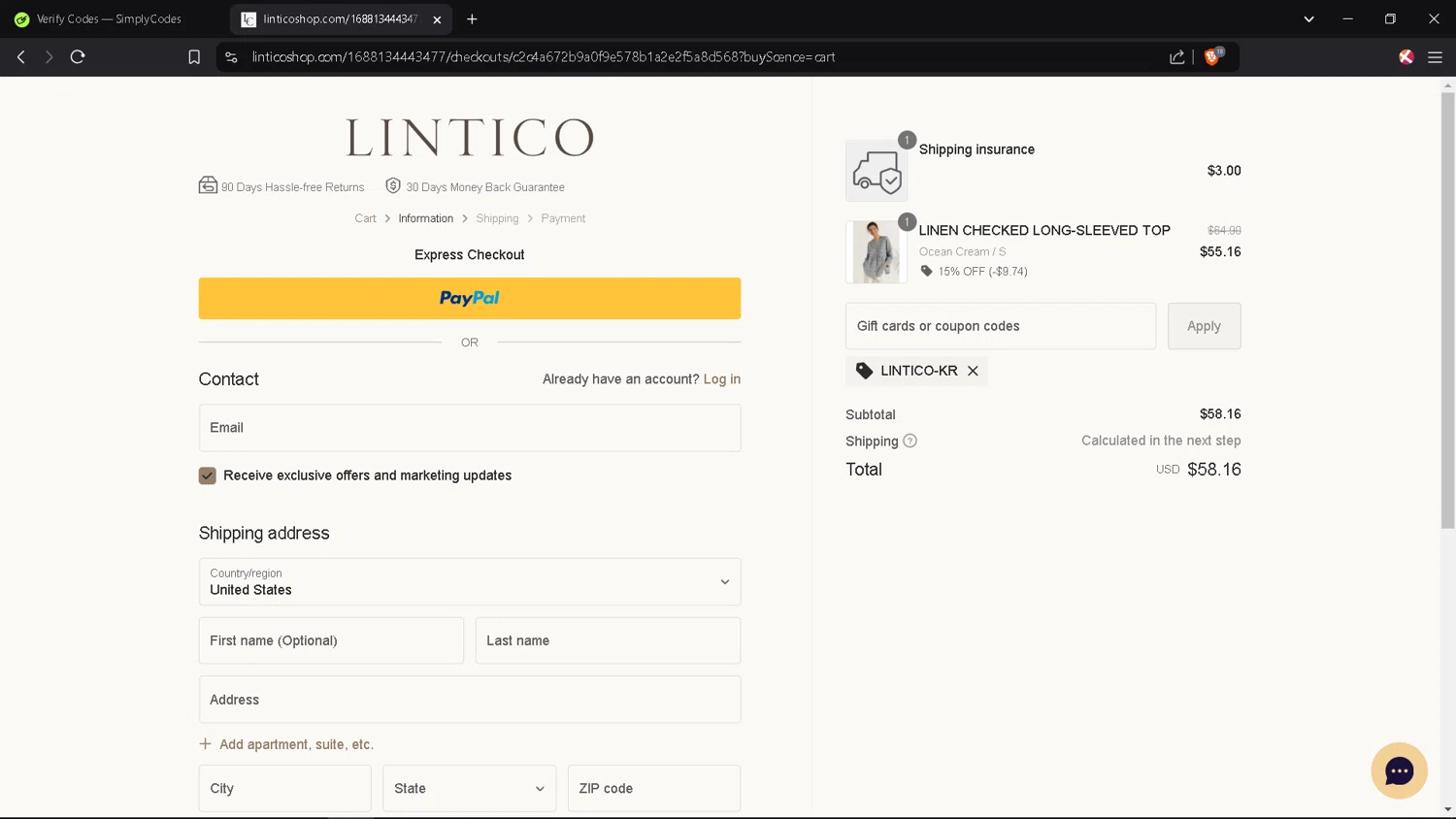Click Add apartment, suite, etc. link
The height and width of the screenshot is (819, 1456).
296,744
